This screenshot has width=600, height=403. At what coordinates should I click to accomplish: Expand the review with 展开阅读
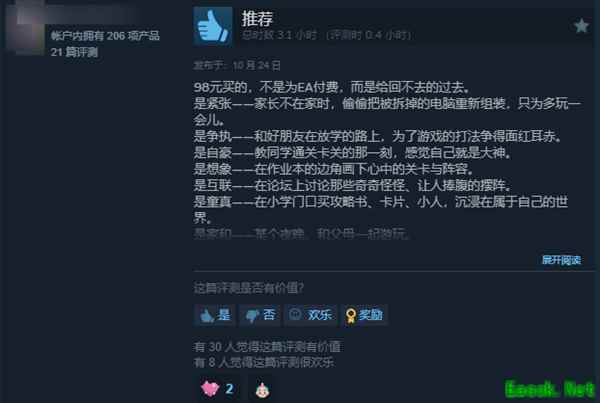click(561, 260)
